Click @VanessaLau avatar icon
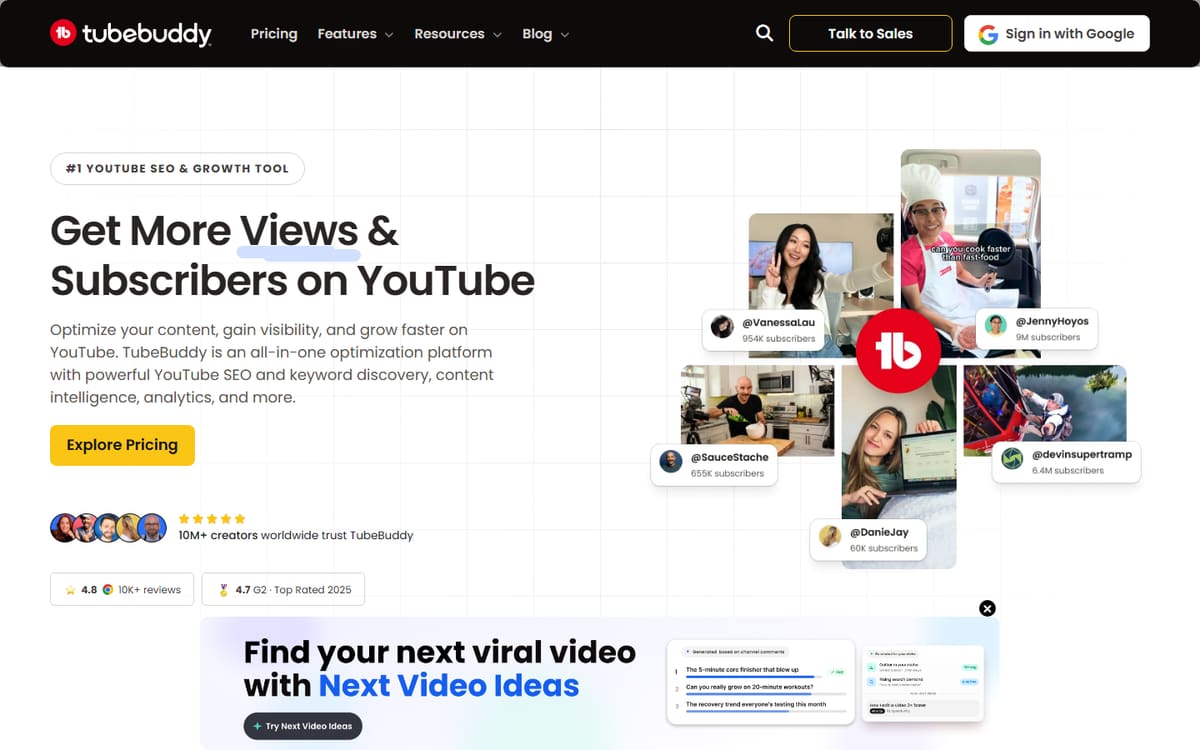This screenshot has height=750, width=1200. tap(722, 327)
